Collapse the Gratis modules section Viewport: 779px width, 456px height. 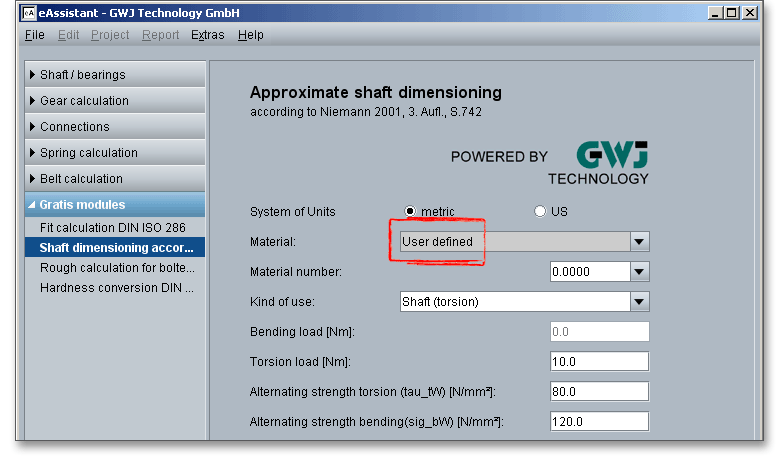tap(114, 205)
